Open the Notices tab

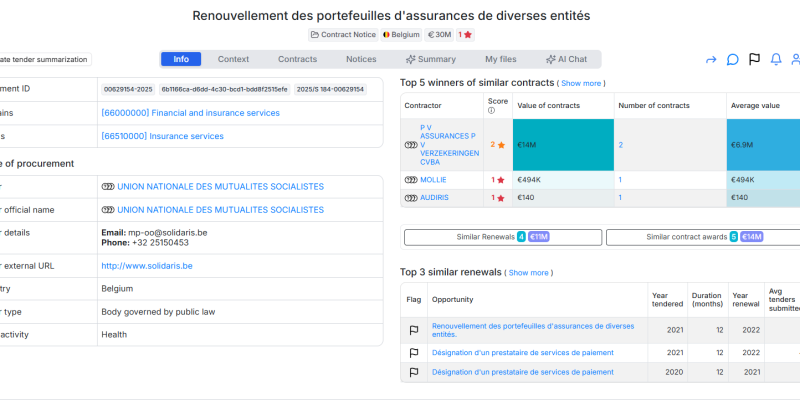click(x=361, y=59)
